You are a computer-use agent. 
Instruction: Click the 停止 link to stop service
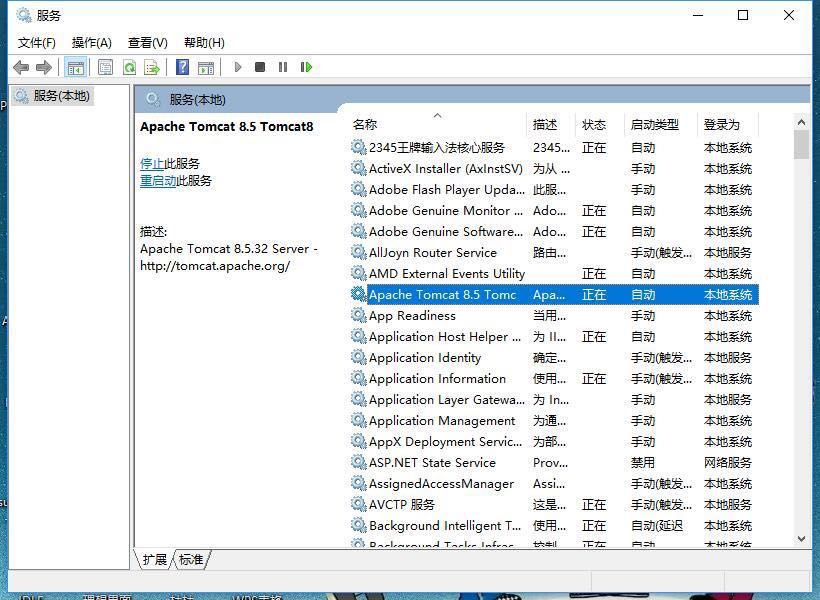point(152,164)
